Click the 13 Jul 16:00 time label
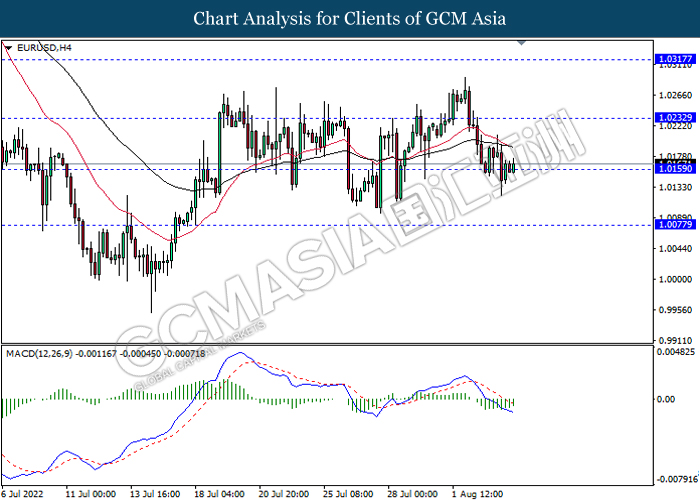The height and width of the screenshot is (500, 700). pos(155,494)
